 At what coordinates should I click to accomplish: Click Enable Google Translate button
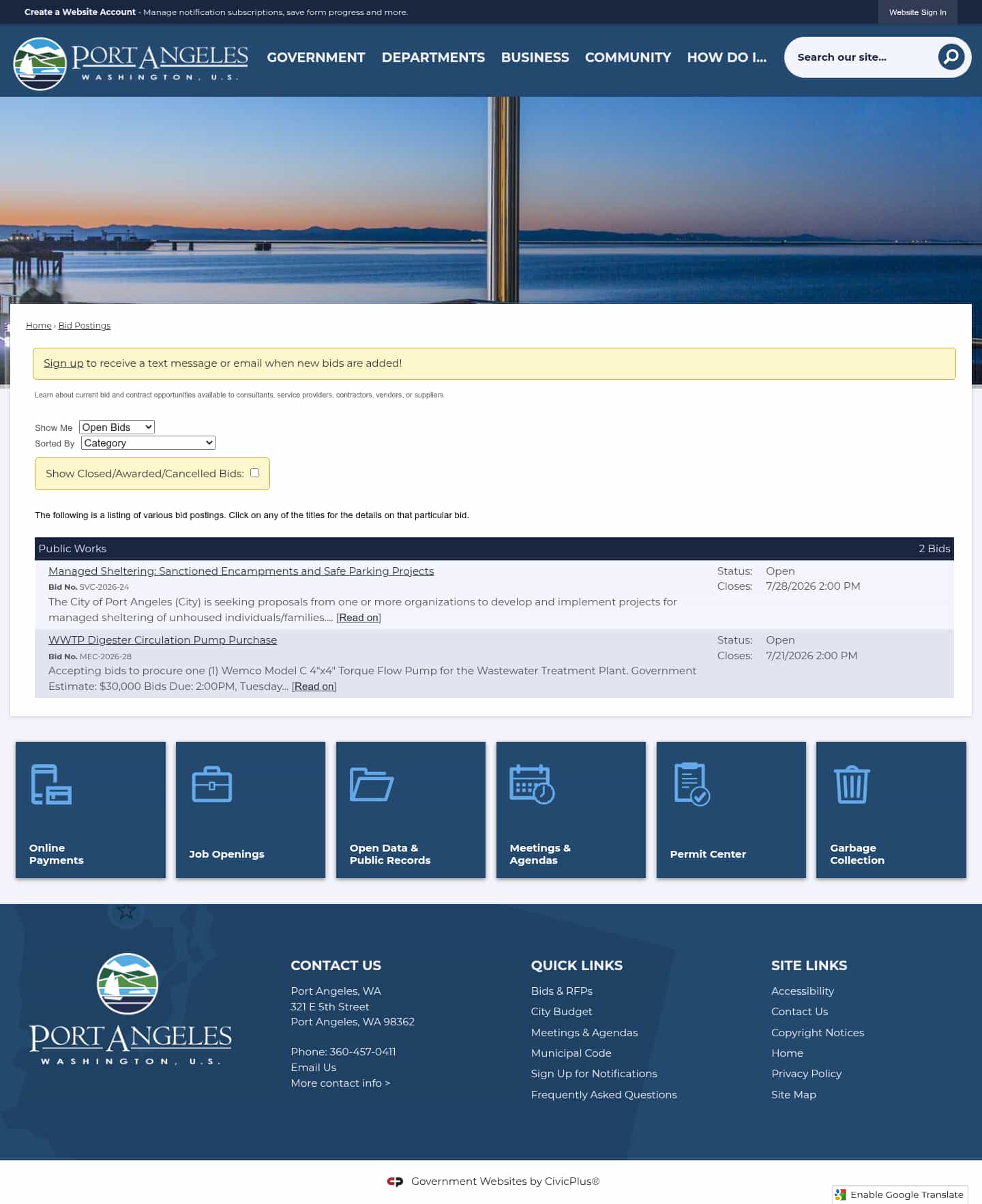pyautogui.click(x=899, y=1194)
